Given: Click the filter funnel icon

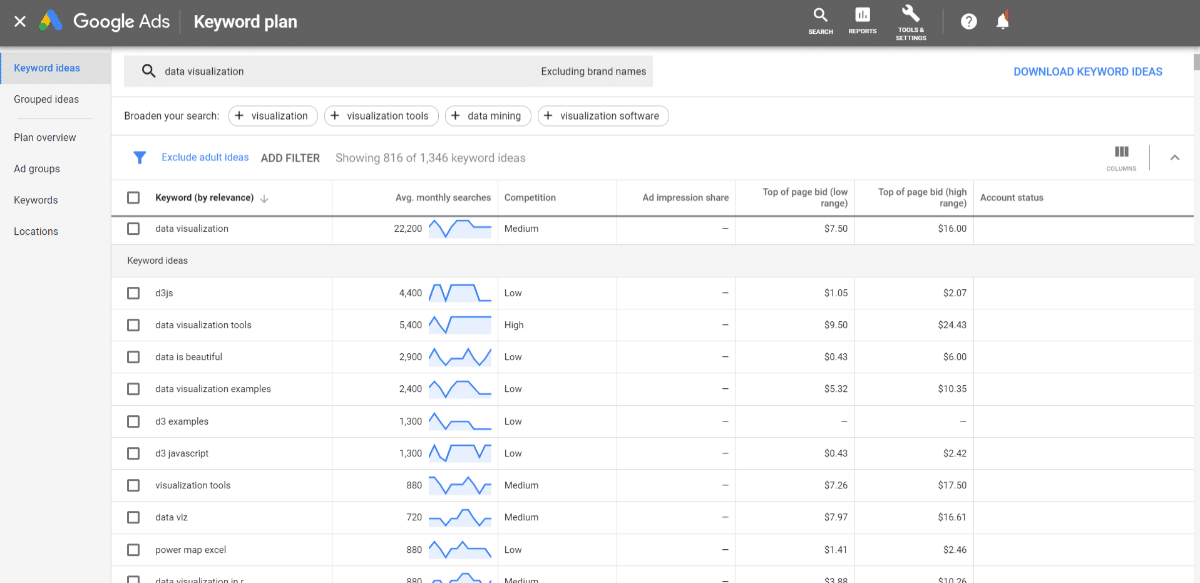Looking at the screenshot, I should tap(139, 157).
